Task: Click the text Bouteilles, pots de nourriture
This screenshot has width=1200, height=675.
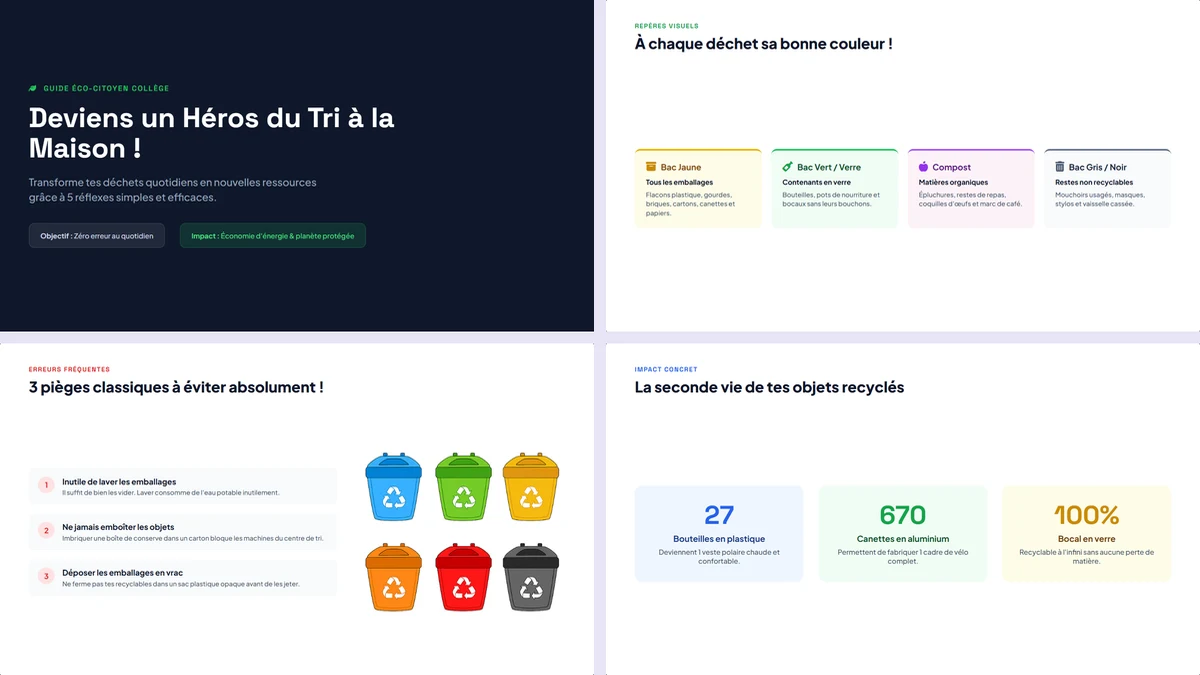Action: tap(831, 199)
